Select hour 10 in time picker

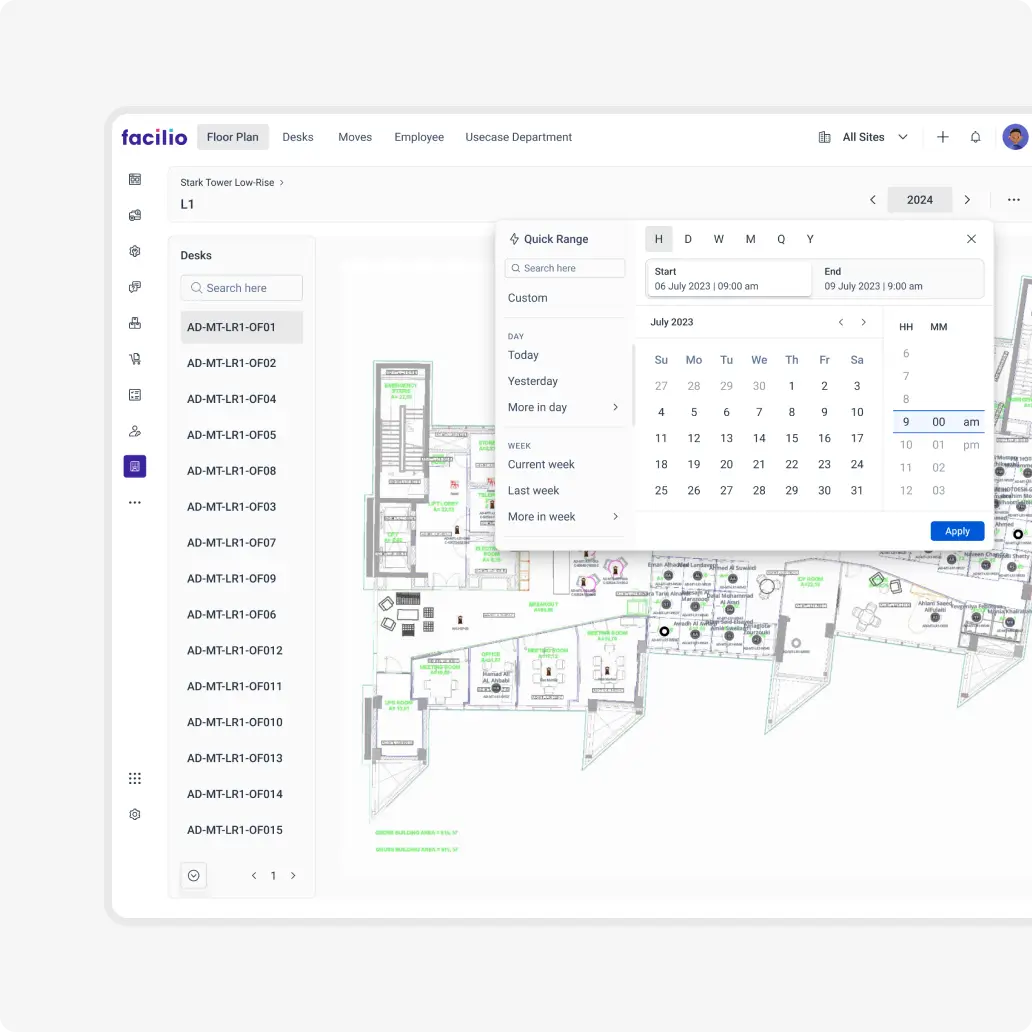(x=906, y=445)
